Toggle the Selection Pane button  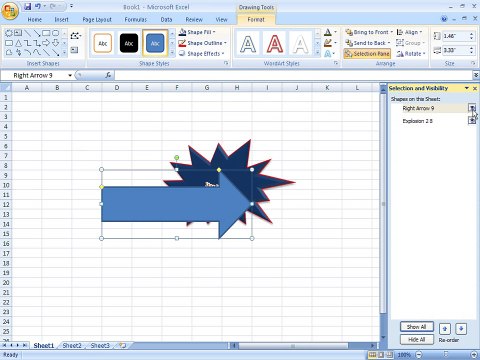pos(367,54)
